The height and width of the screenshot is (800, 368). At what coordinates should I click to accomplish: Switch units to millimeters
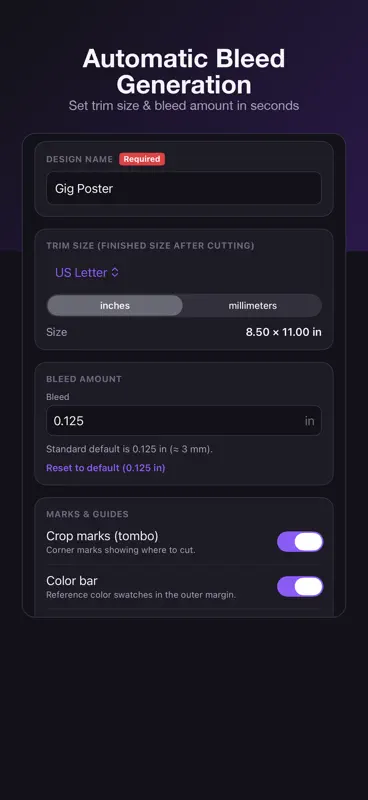point(253,306)
